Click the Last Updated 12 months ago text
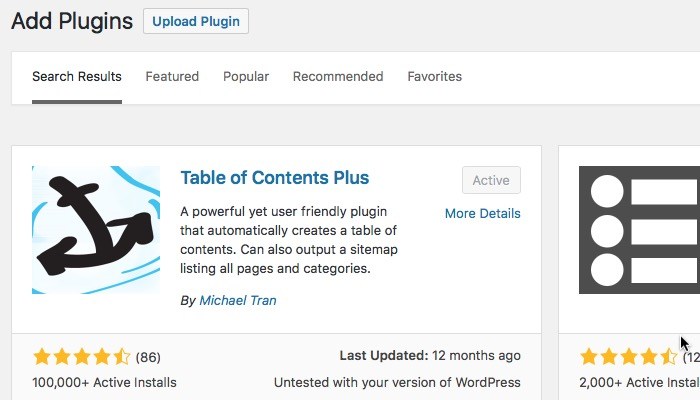The height and width of the screenshot is (400, 700). pyautogui.click(x=430, y=356)
